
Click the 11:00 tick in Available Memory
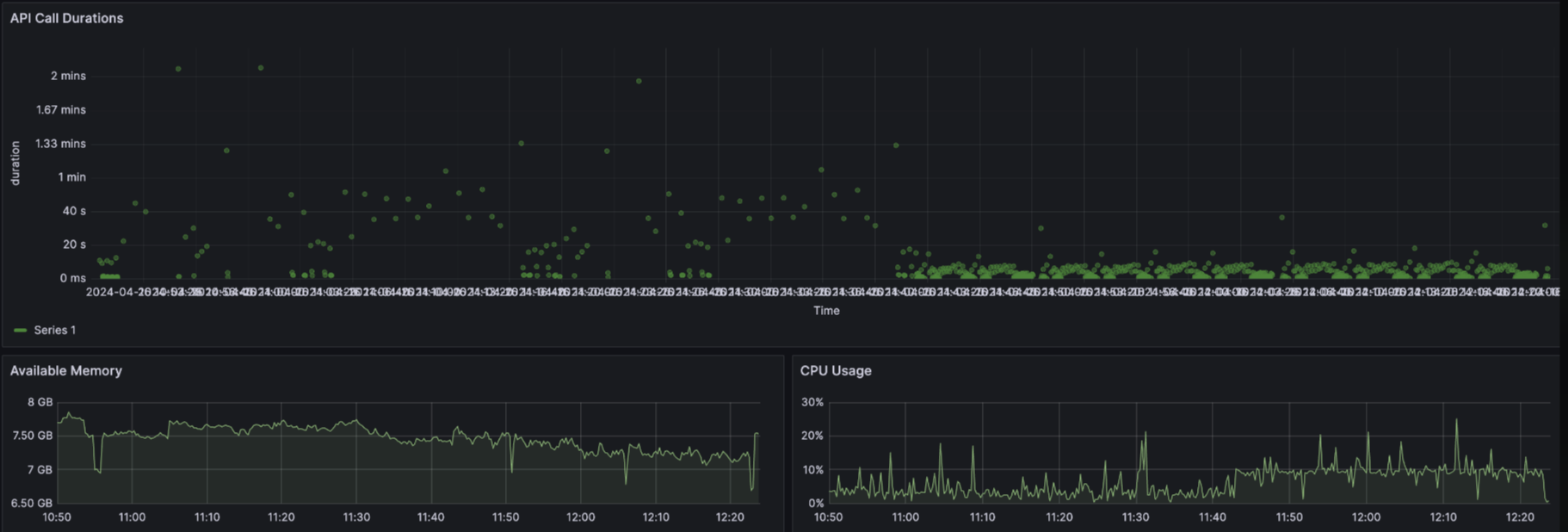pyautogui.click(x=132, y=517)
